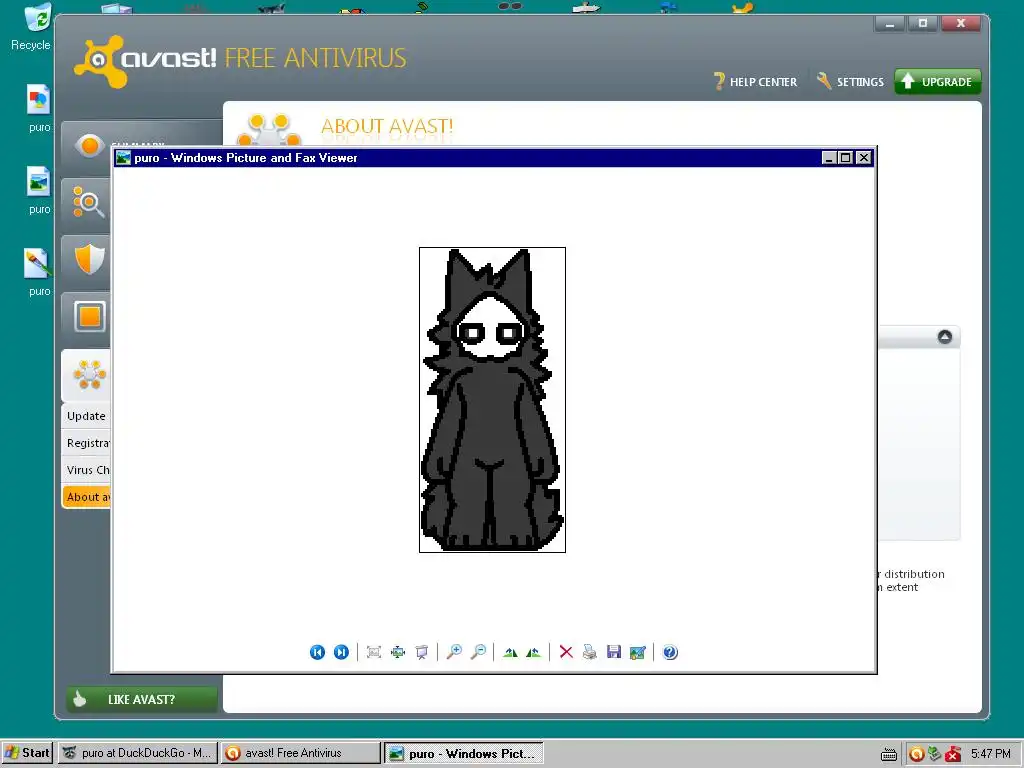Click puro Windows Picture taskbar button
1024x768 pixels.
(463, 753)
